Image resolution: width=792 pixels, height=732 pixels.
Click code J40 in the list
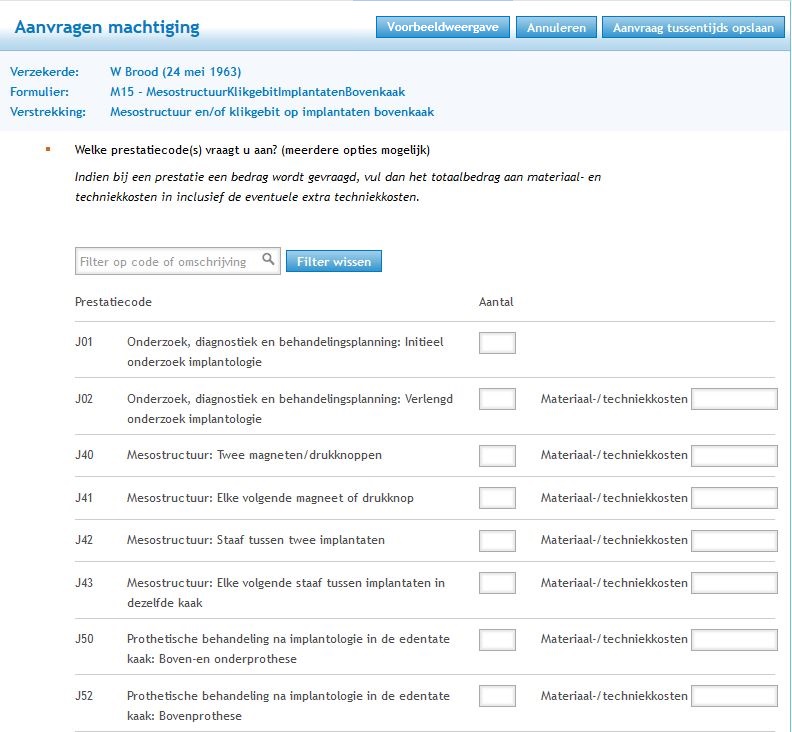pyautogui.click(x=84, y=455)
